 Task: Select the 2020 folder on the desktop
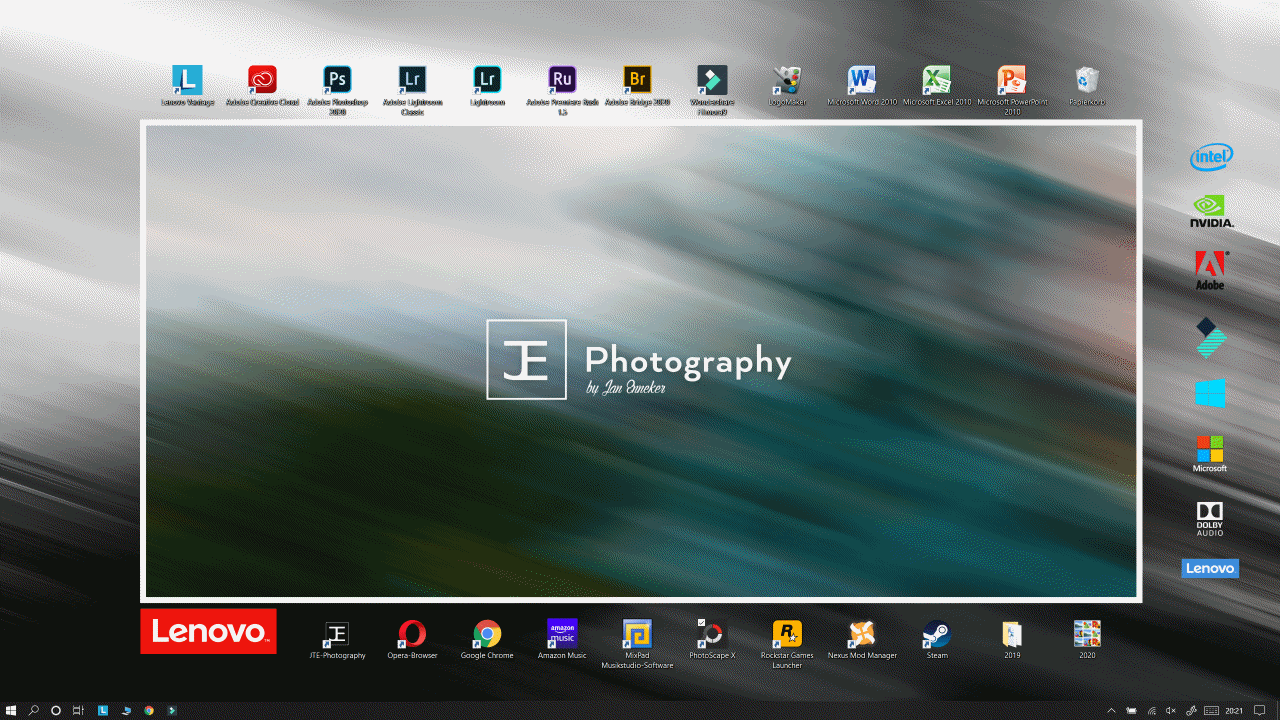click(x=1087, y=640)
